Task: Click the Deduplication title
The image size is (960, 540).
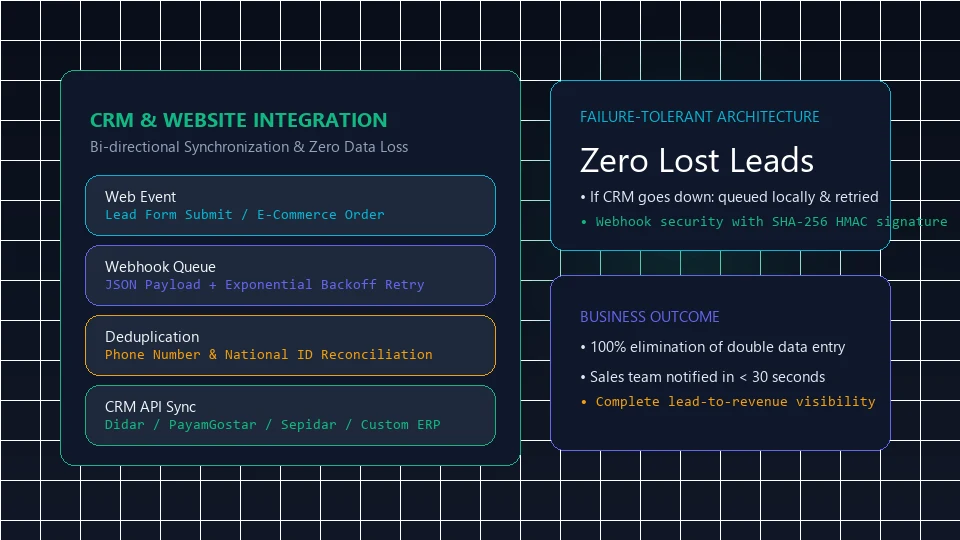Action: coord(152,337)
